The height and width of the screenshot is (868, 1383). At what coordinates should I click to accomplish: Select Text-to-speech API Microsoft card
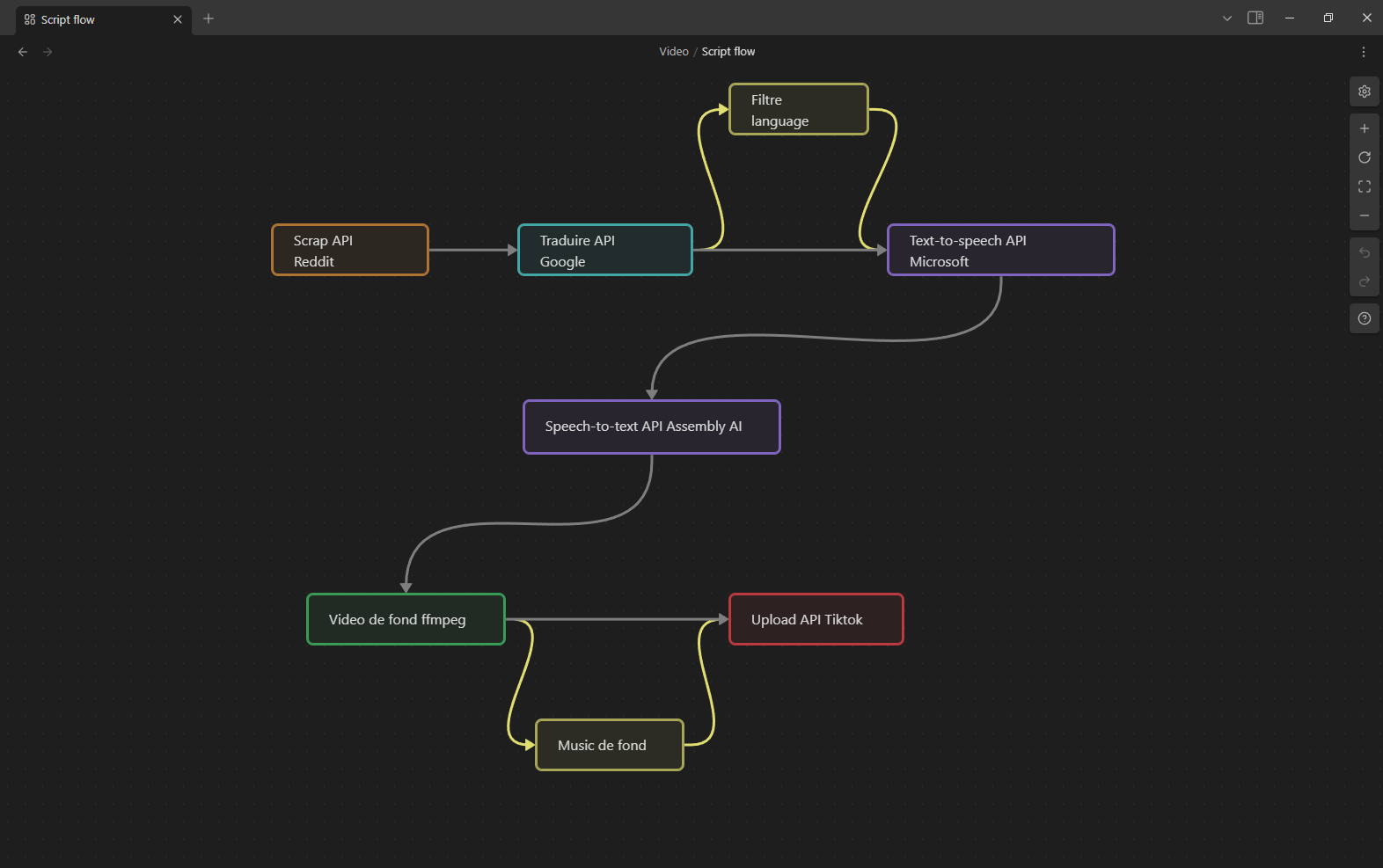[x=1001, y=250]
